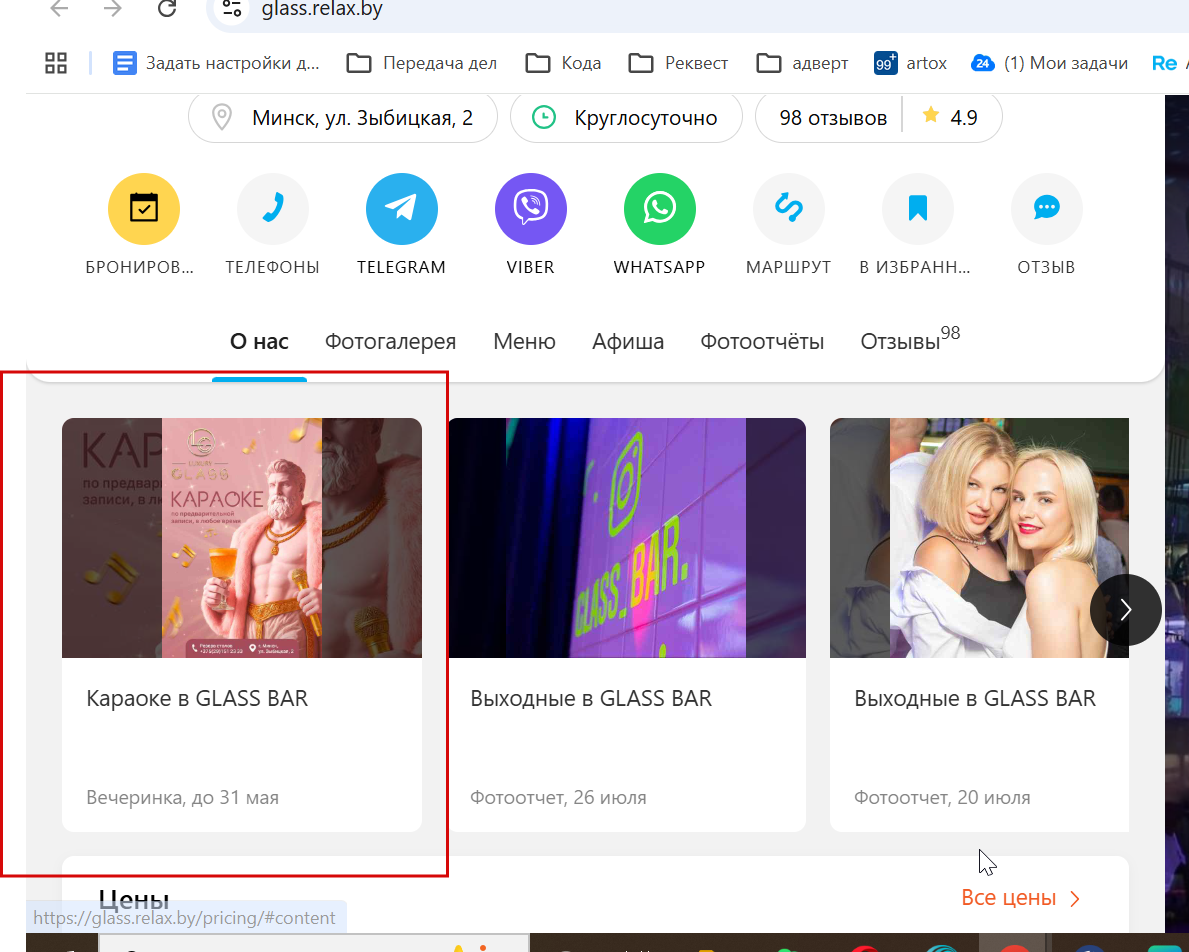The height and width of the screenshot is (952, 1189).
Task: Open site info icon in address bar
Action: point(232,9)
